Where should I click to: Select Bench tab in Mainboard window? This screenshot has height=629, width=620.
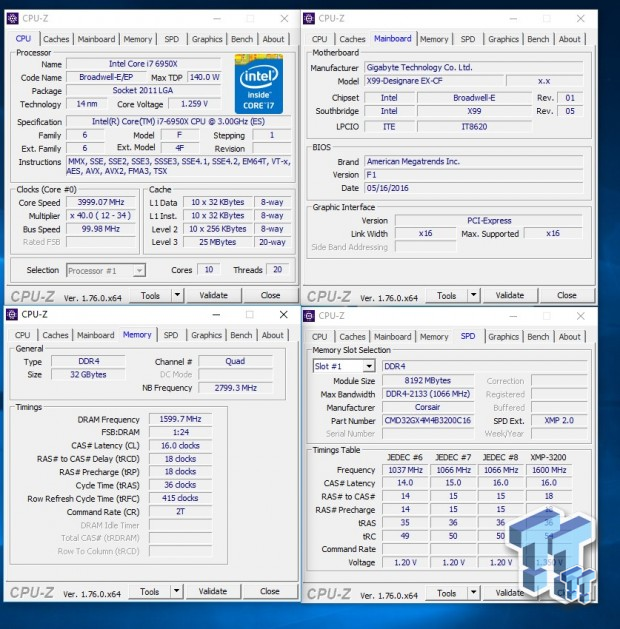[x=538, y=39]
